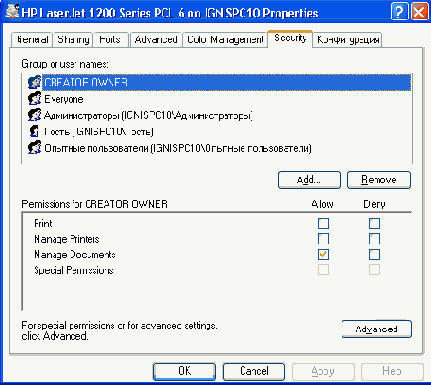The height and width of the screenshot is (385, 431).
Task: Click the Опытные пользователи group icon
Action: [x=34, y=148]
